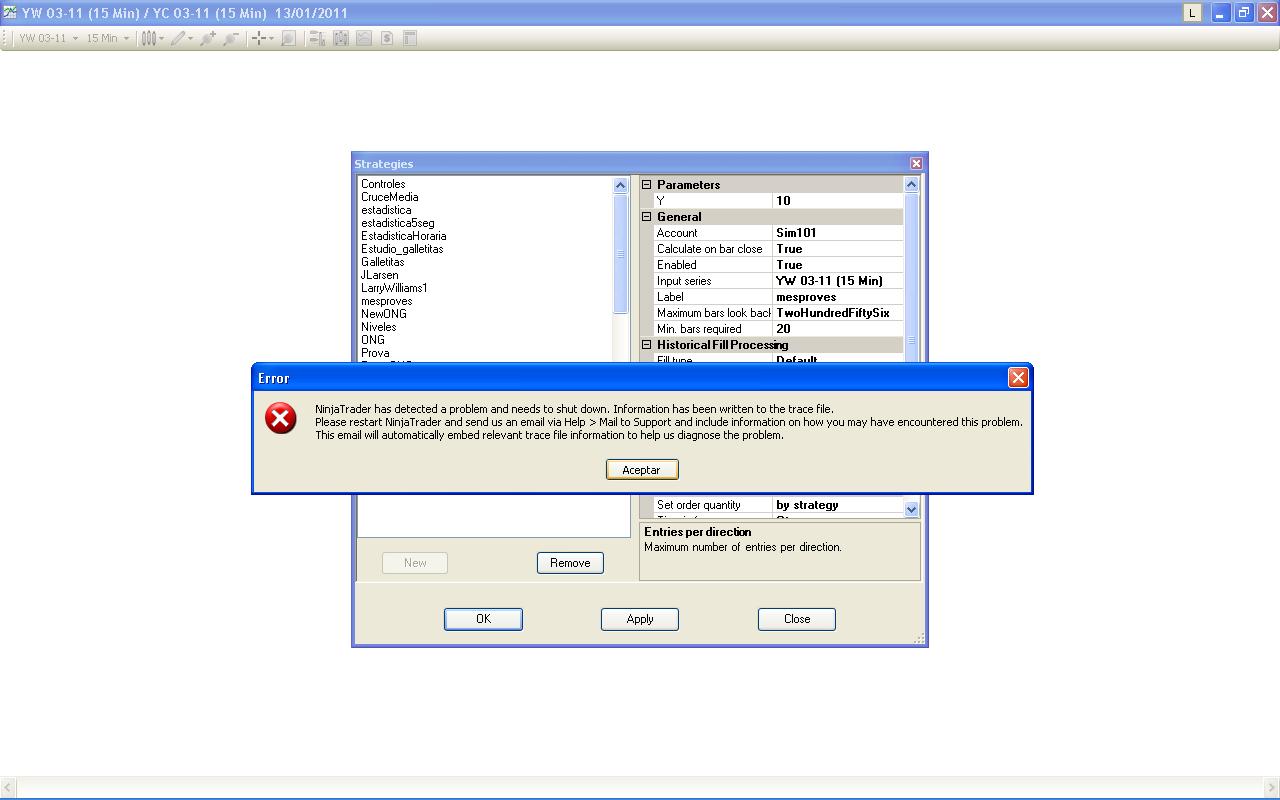Screen dimensions: 1280x800
Task: Click the Set order quantity value
Action: [x=838, y=505]
